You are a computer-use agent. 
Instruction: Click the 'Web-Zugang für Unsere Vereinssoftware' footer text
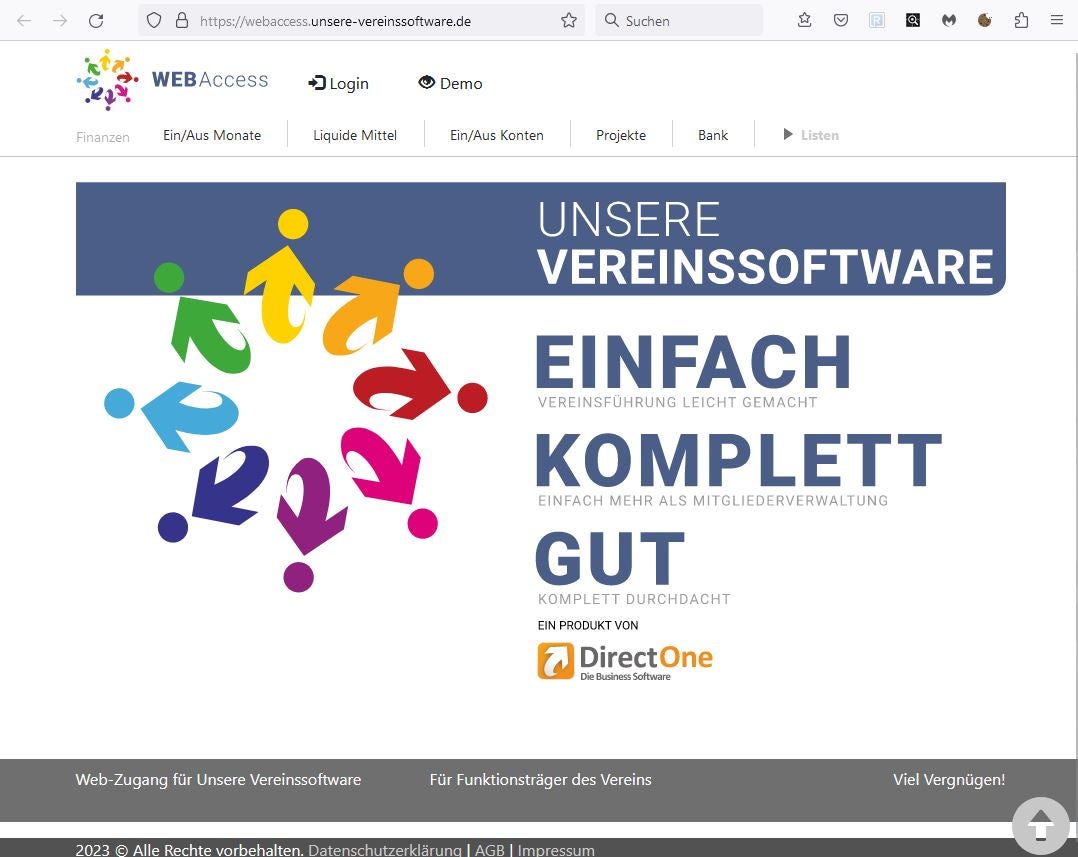tap(218, 779)
